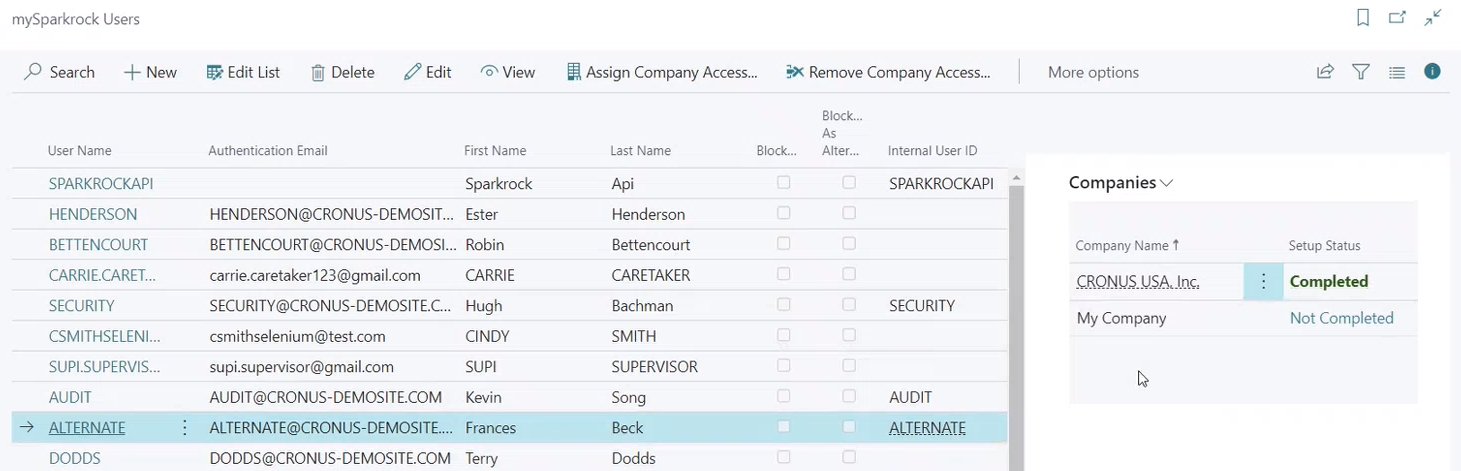Viewport: 1461px width, 471px height.
Task: Click Last Name column header
Action: point(641,151)
